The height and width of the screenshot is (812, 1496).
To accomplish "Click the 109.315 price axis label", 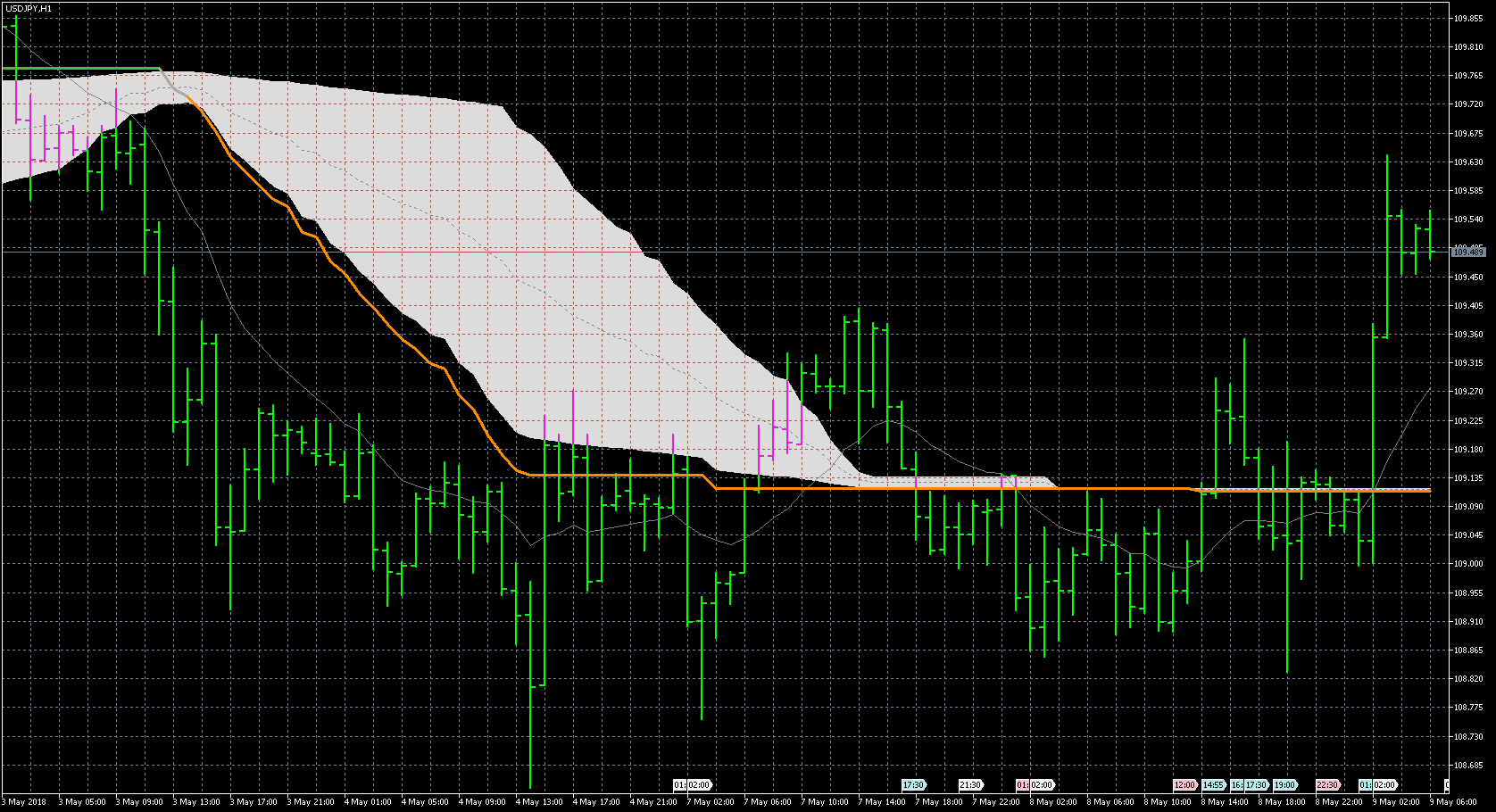I will 1468,363.
